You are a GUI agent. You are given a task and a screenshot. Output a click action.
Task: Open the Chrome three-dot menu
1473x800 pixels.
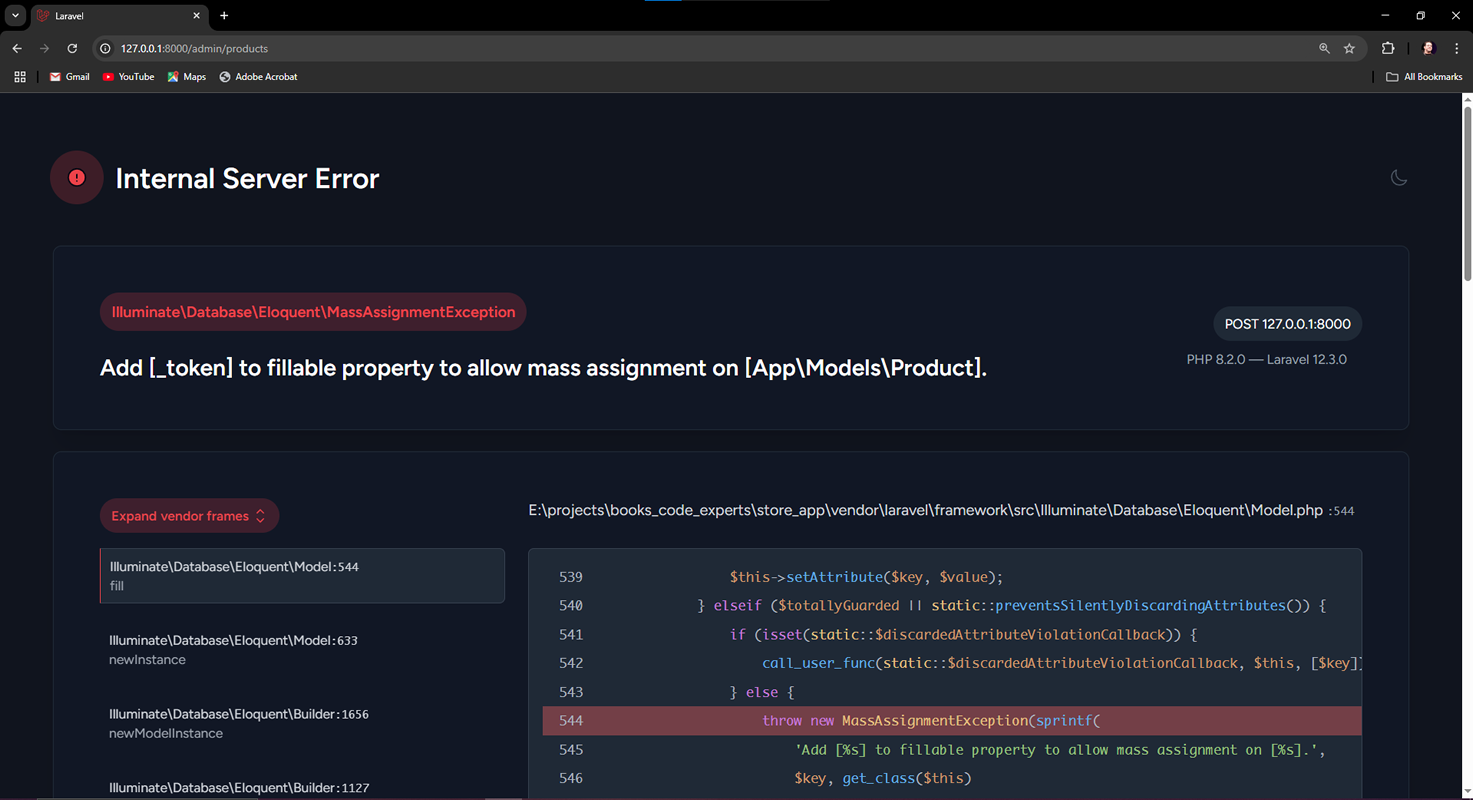(1456, 48)
